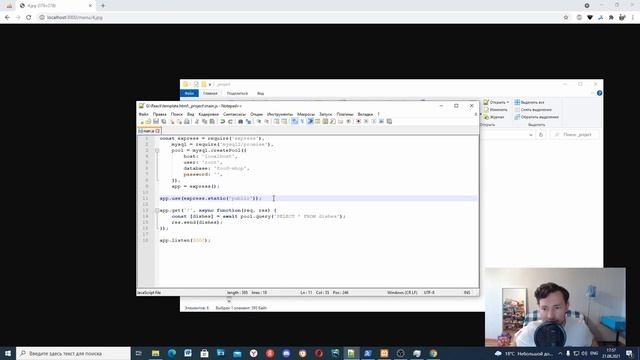The width and height of the screenshot is (640, 360).
Task: Click the browser Reload button
Action: (x=29, y=18)
